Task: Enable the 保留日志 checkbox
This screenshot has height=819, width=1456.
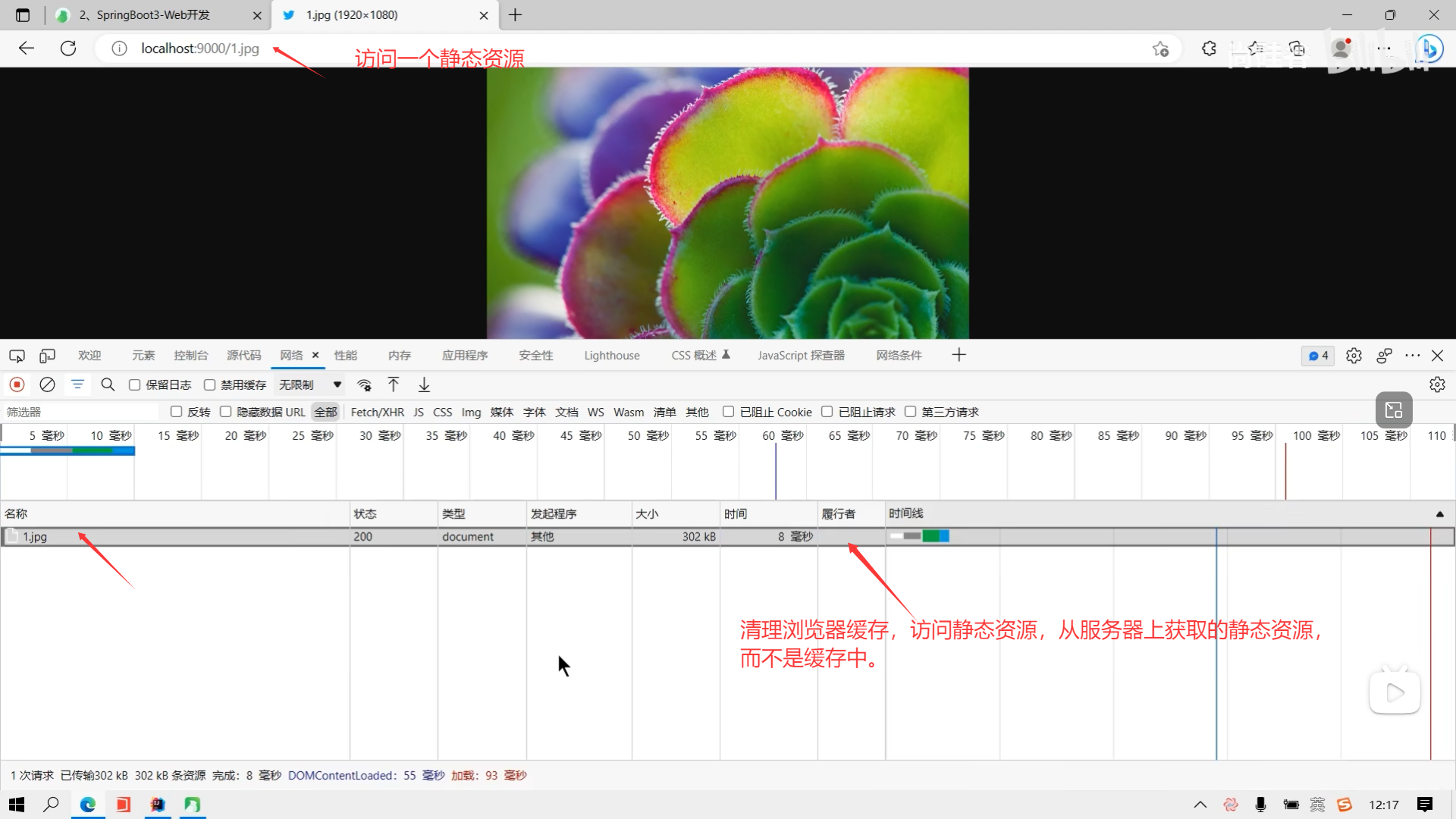Action: click(135, 385)
